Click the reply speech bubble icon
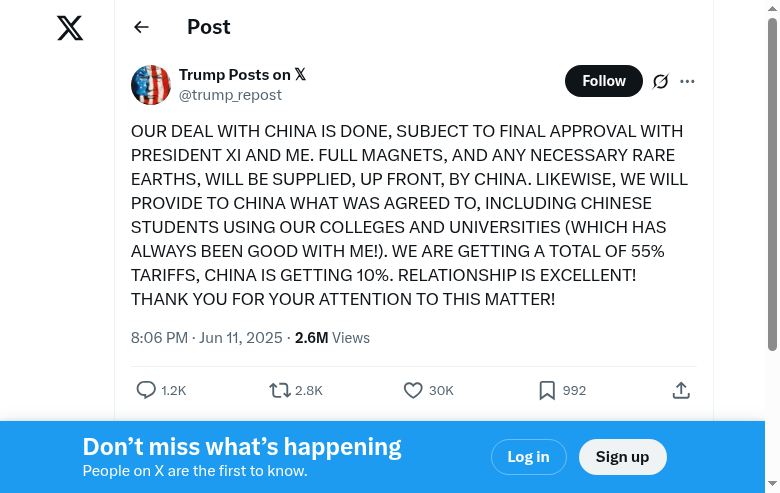Image resolution: width=780 pixels, height=493 pixels. [x=146, y=390]
